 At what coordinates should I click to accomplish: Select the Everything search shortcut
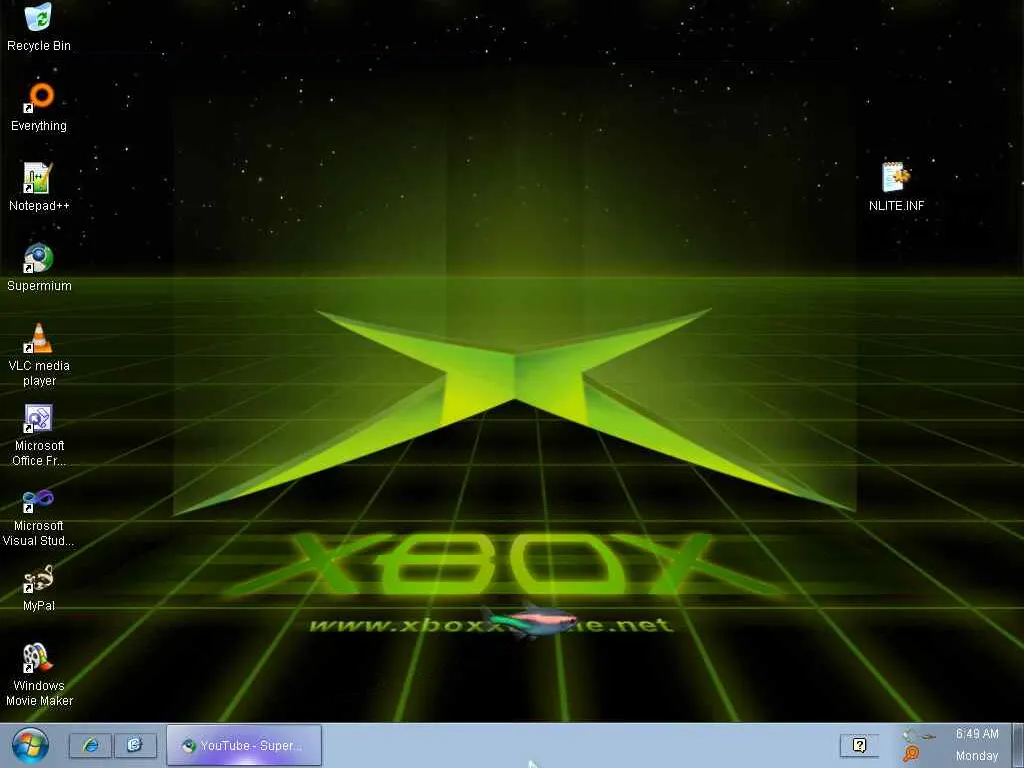[x=39, y=107]
